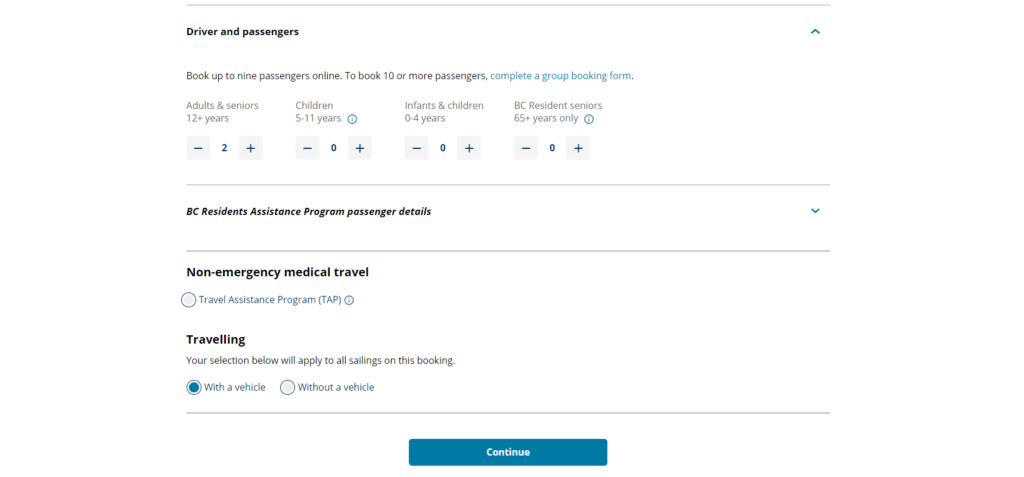Increase Adults & seniors passenger count
The image size is (1024, 477).
pyautogui.click(x=250, y=148)
